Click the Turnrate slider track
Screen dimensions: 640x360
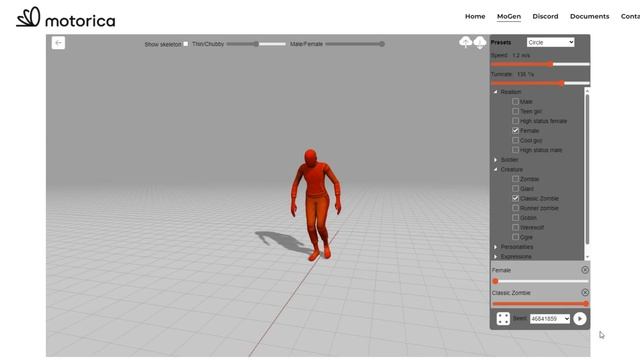click(x=540, y=83)
